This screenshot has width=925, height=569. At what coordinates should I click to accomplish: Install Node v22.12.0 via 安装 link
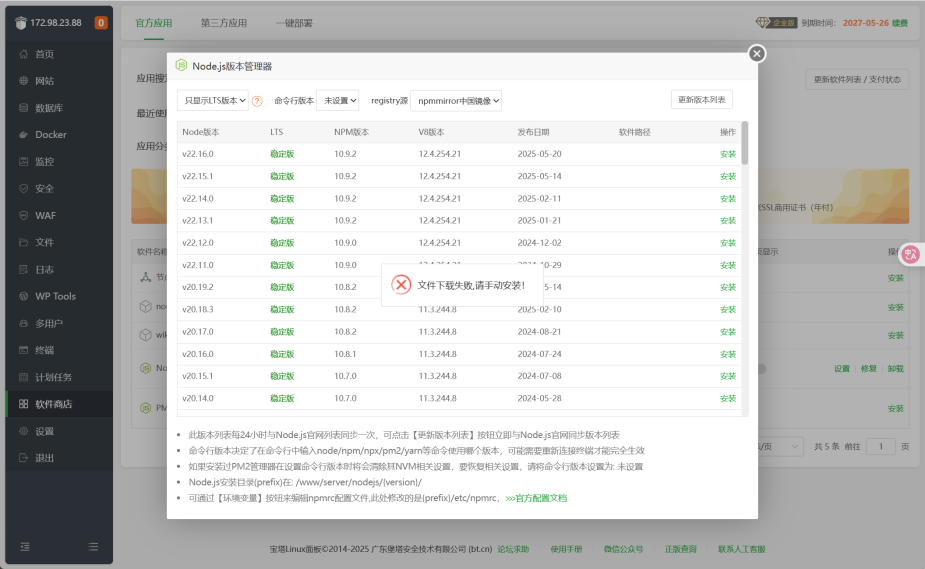(x=728, y=243)
